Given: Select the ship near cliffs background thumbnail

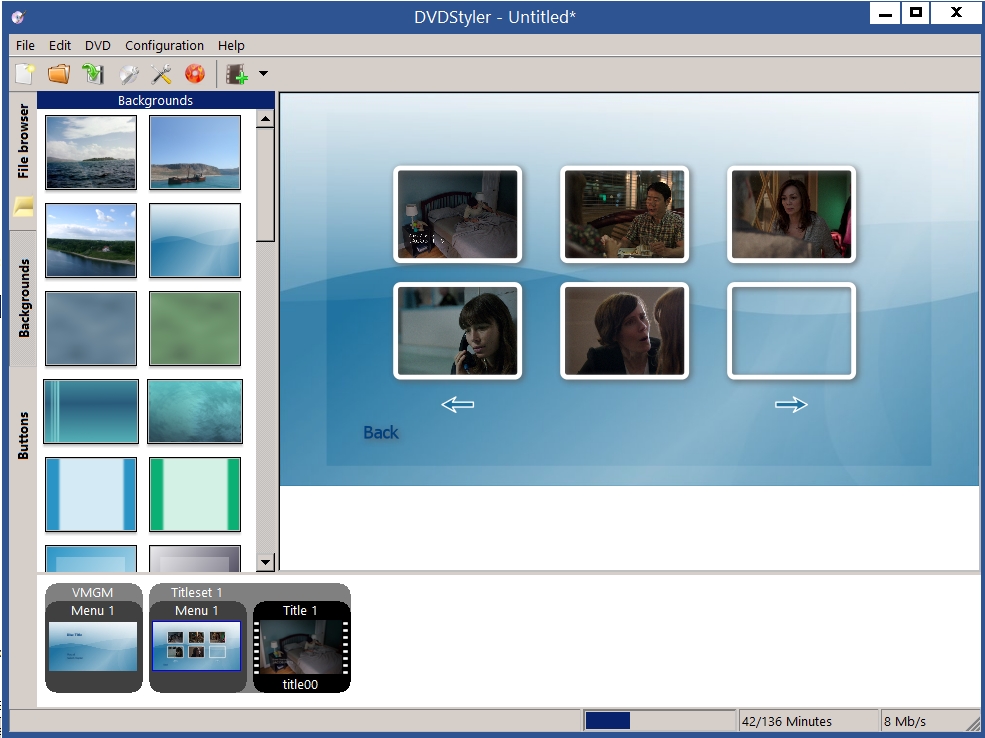Looking at the screenshot, I should pos(195,152).
